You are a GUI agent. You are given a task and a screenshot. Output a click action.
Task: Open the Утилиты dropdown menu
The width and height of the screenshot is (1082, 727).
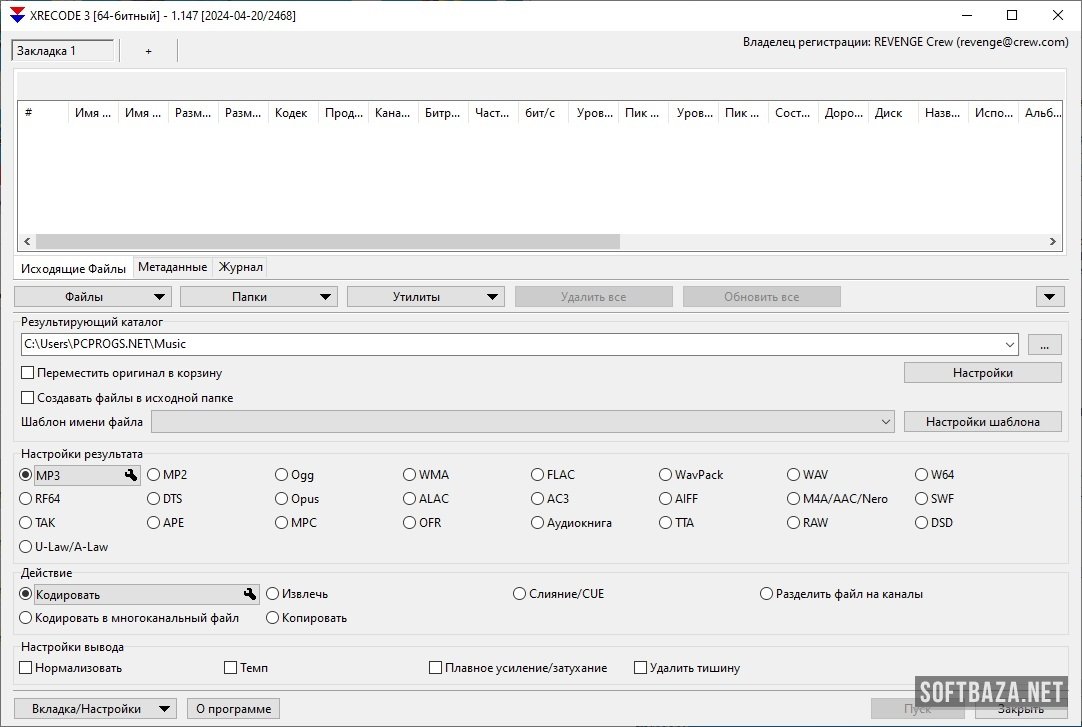pos(425,297)
